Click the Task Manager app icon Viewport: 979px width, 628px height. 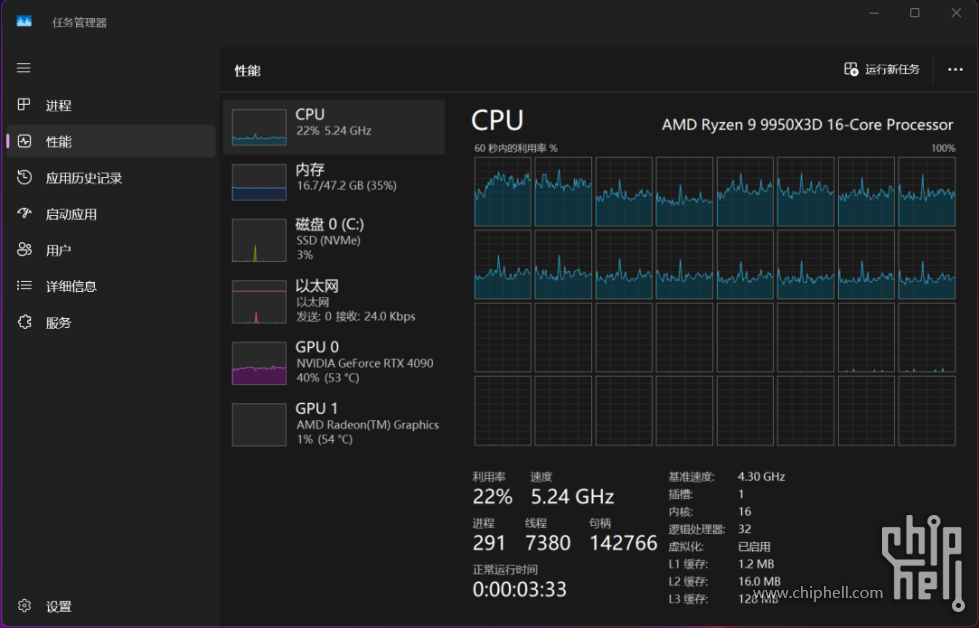point(24,21)
